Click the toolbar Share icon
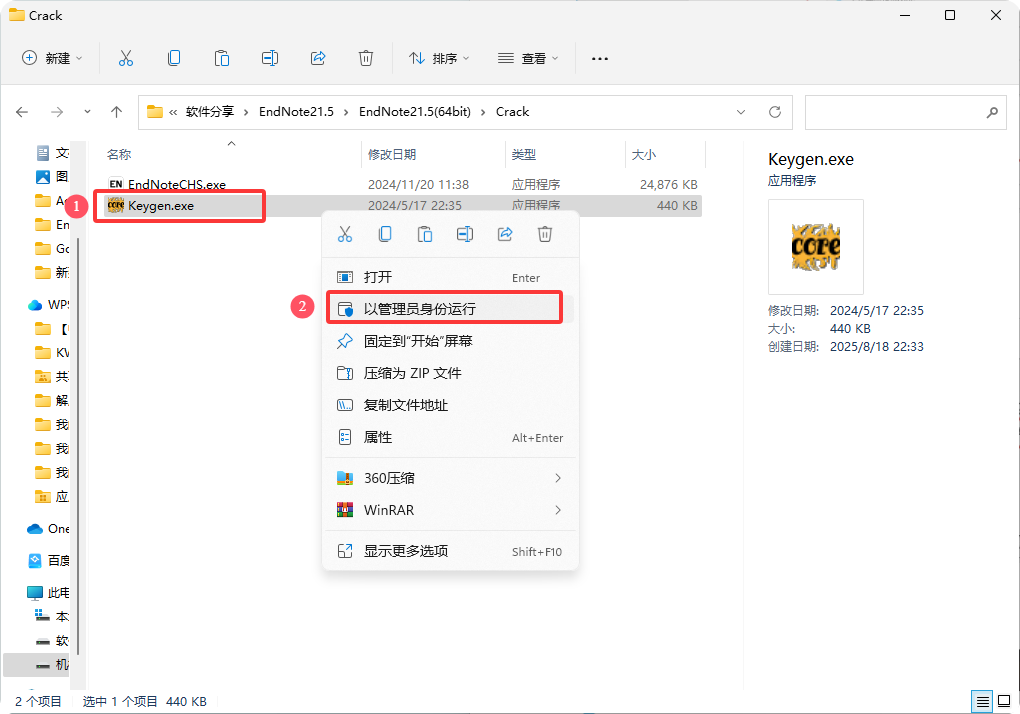This screenshot has width=1020, height=714. pyautogui.click(x=318, y=59)
